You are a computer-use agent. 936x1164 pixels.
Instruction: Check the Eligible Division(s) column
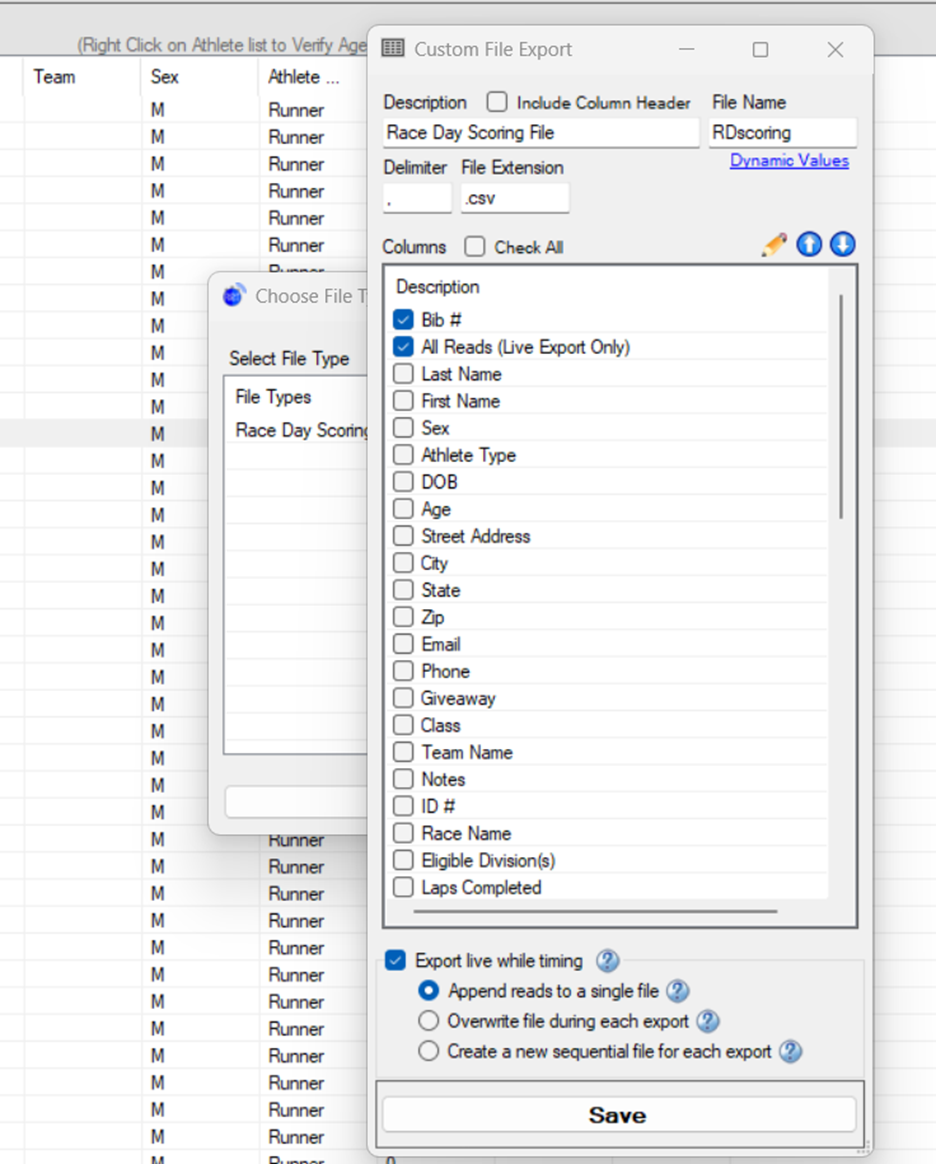pos(403,860)
